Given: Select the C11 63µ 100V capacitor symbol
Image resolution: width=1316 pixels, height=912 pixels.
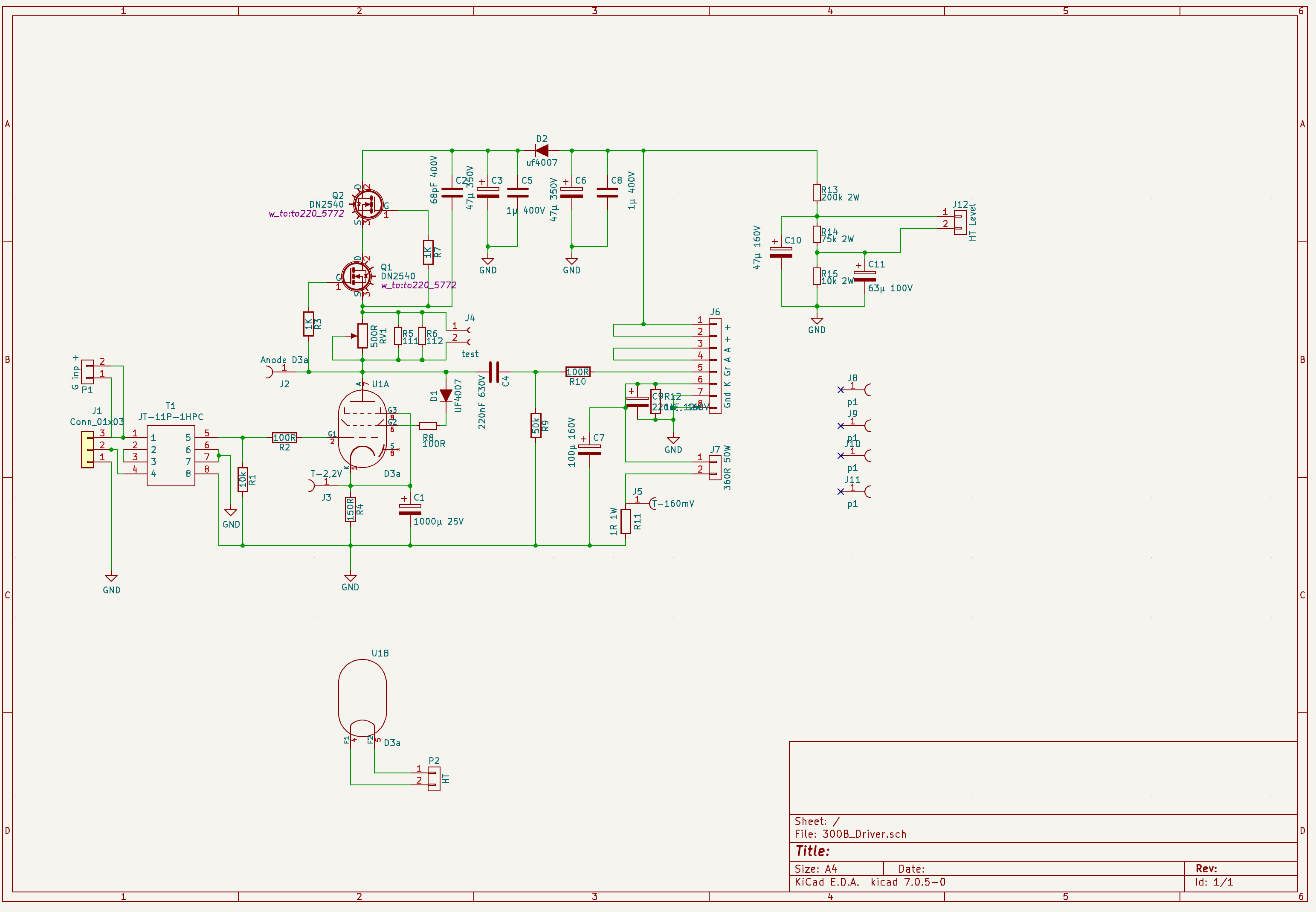Looking at the screenshot, I should coord(864,276).
